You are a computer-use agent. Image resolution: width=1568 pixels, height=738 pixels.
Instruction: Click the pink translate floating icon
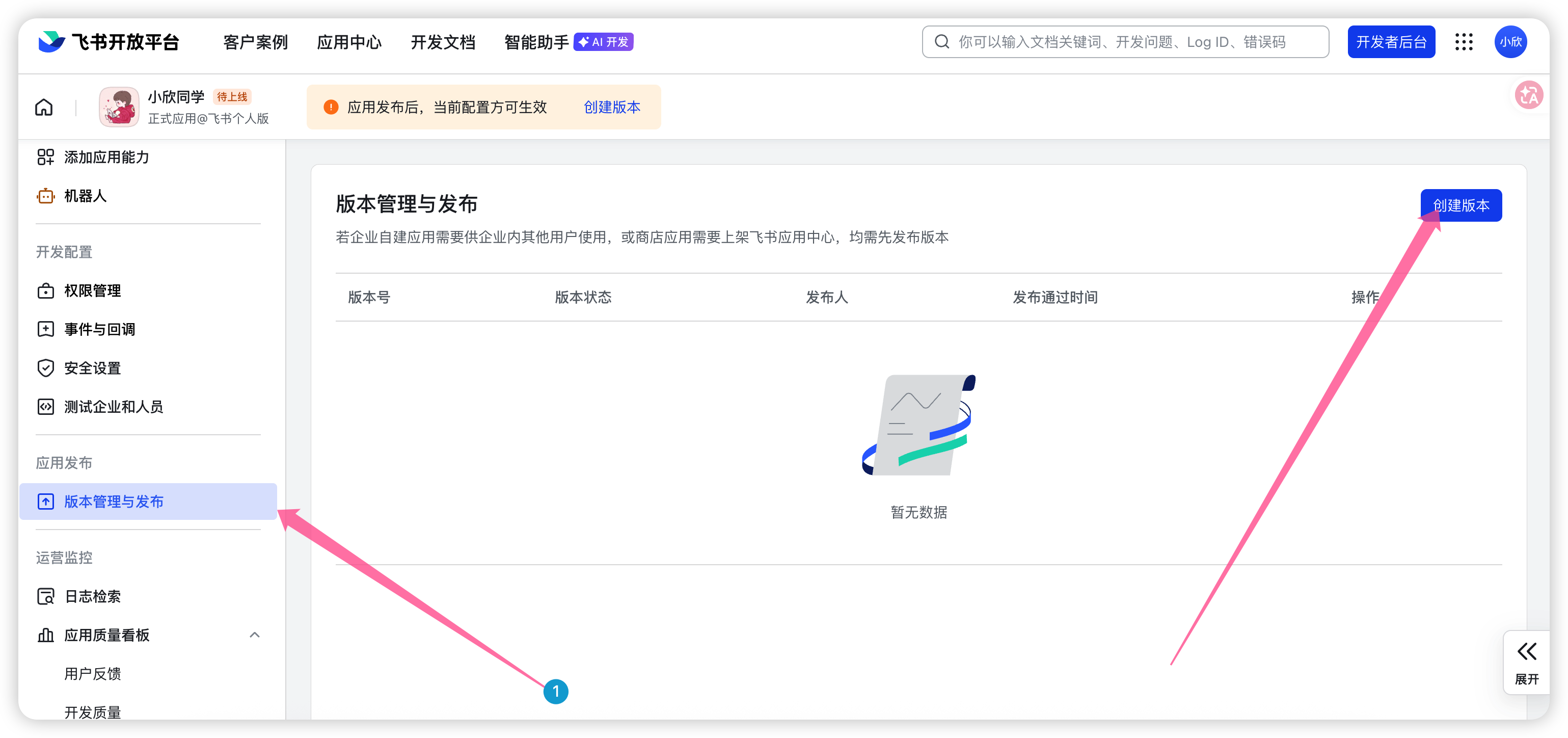click(1528, 96)
